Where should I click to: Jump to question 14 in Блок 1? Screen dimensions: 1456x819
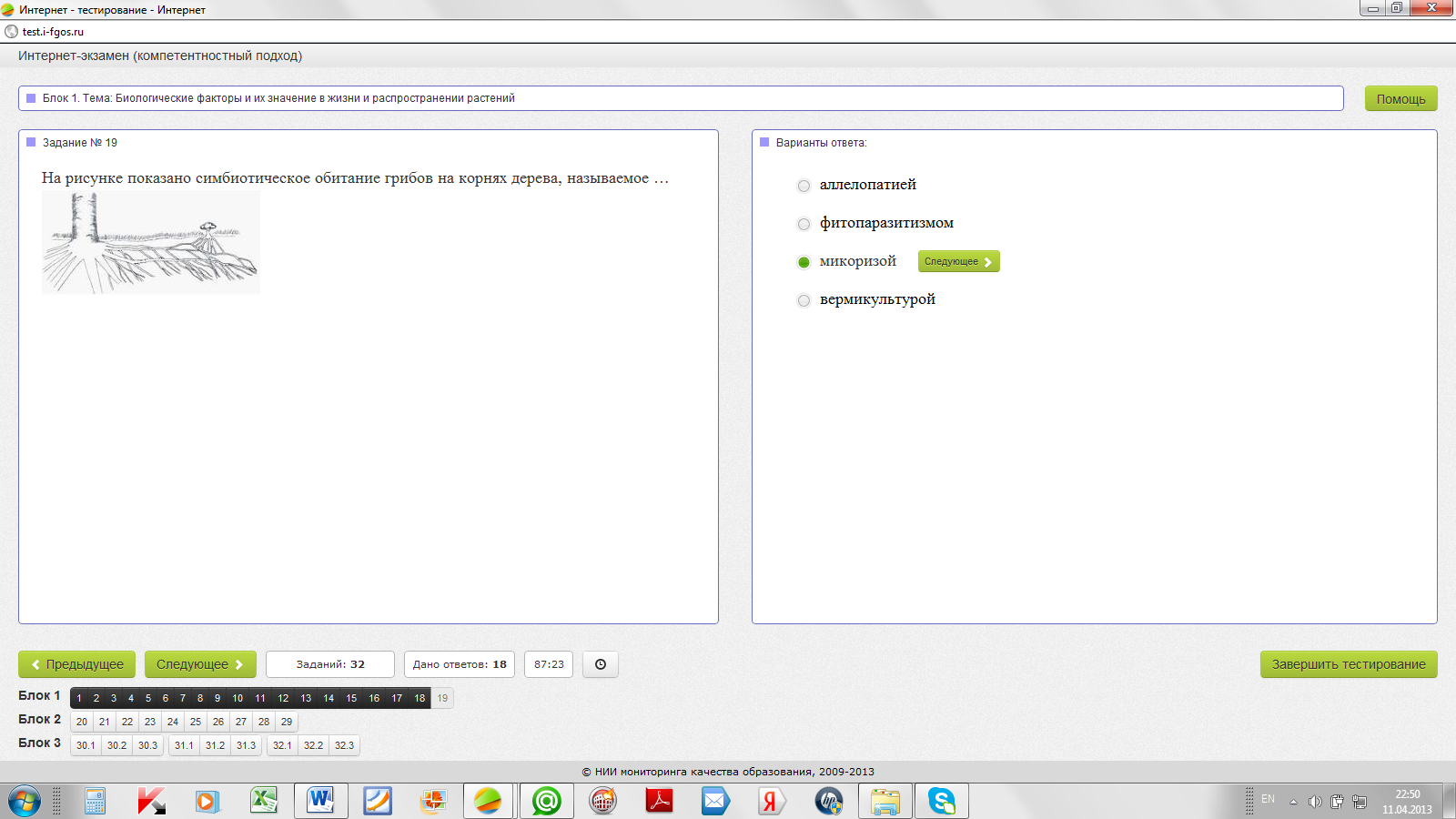point(329,698)
